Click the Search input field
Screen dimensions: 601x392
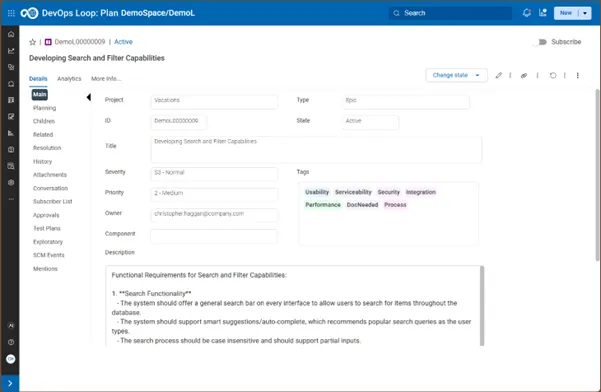point(450,13)
